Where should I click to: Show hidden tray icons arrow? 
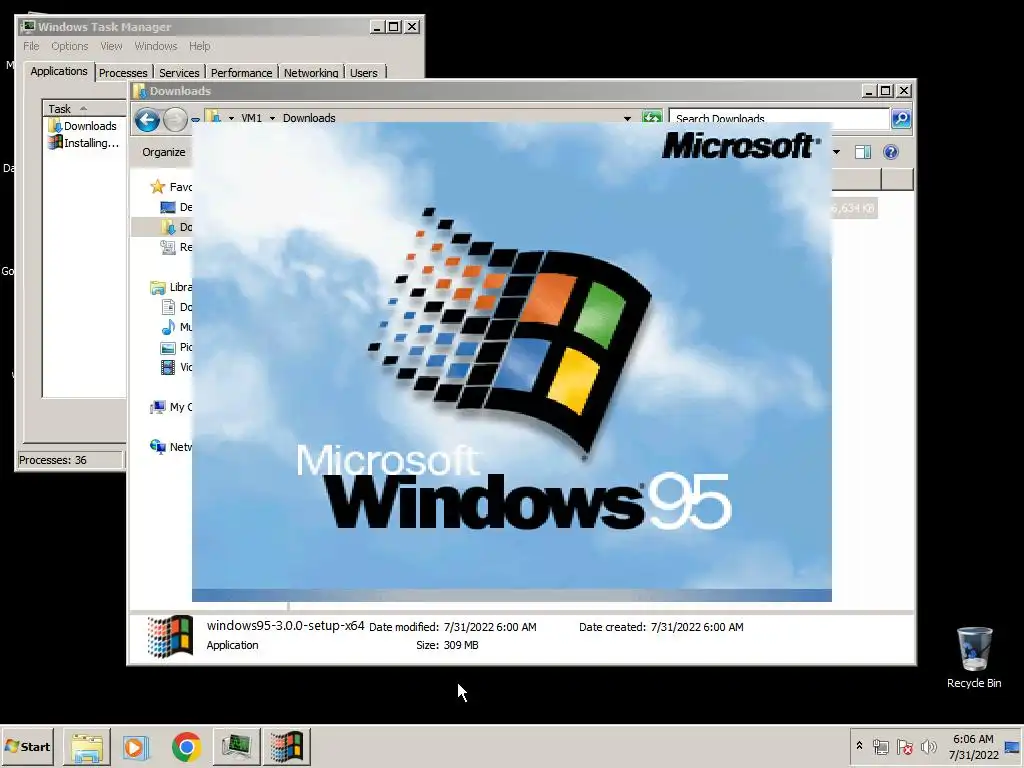(x=859, y=746)
